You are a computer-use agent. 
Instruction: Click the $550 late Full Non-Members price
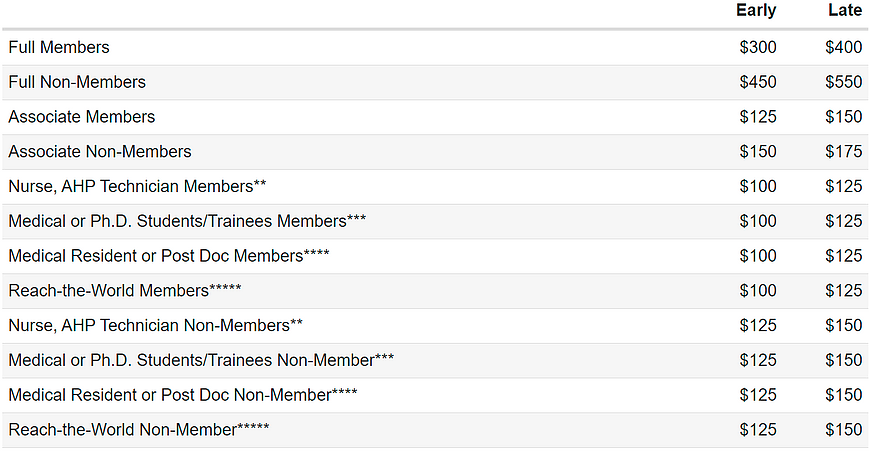[843, 82]
